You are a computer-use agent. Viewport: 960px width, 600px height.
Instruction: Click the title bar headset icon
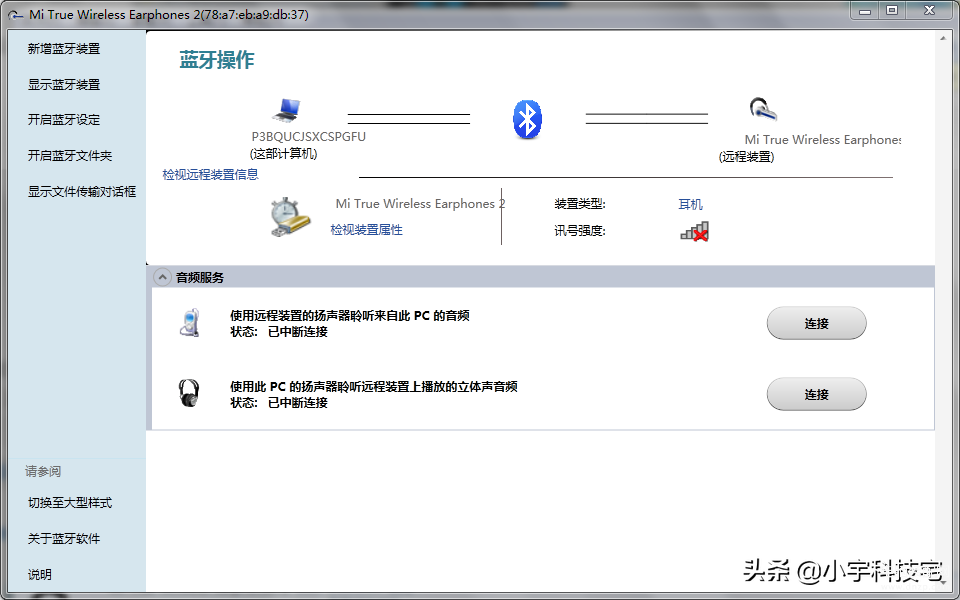pyautogui.click(x=17, y=14)
